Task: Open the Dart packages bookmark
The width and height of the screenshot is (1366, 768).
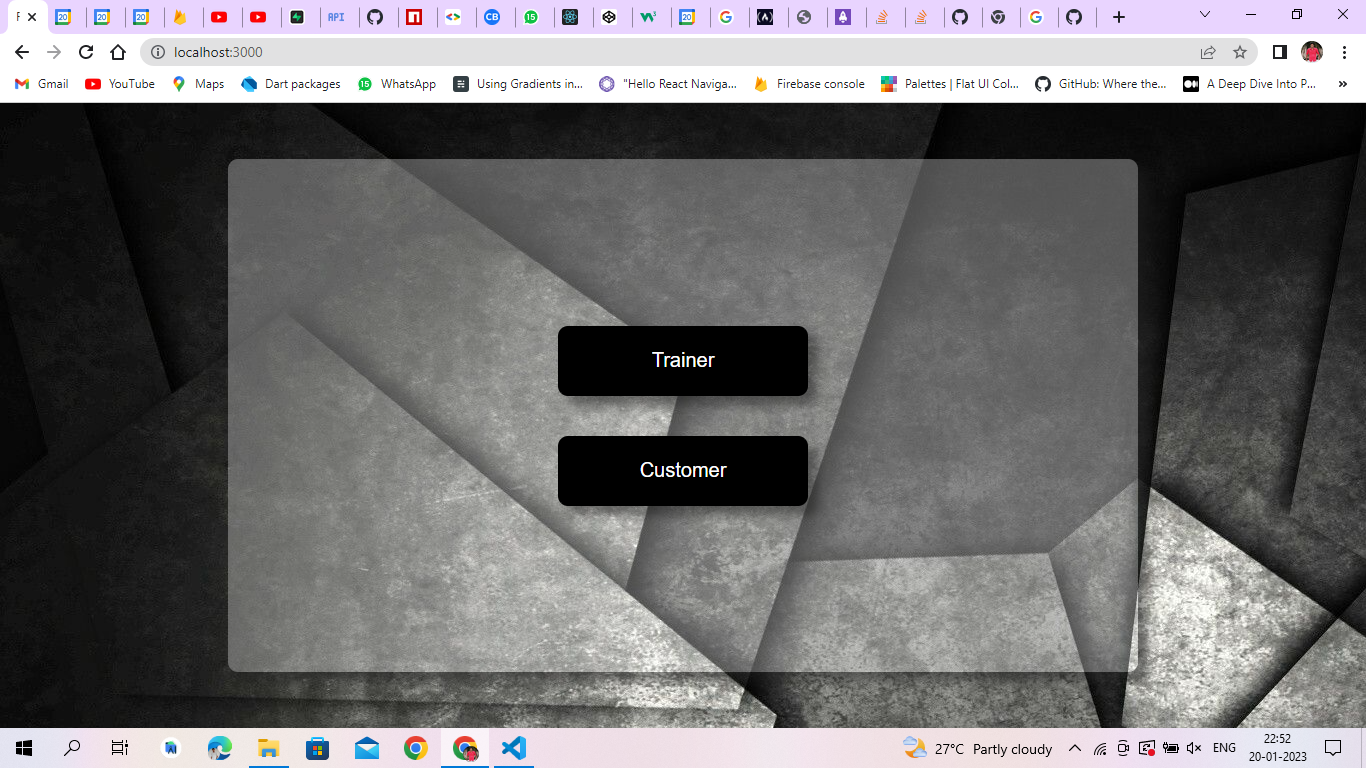Action: pos(291,84)
